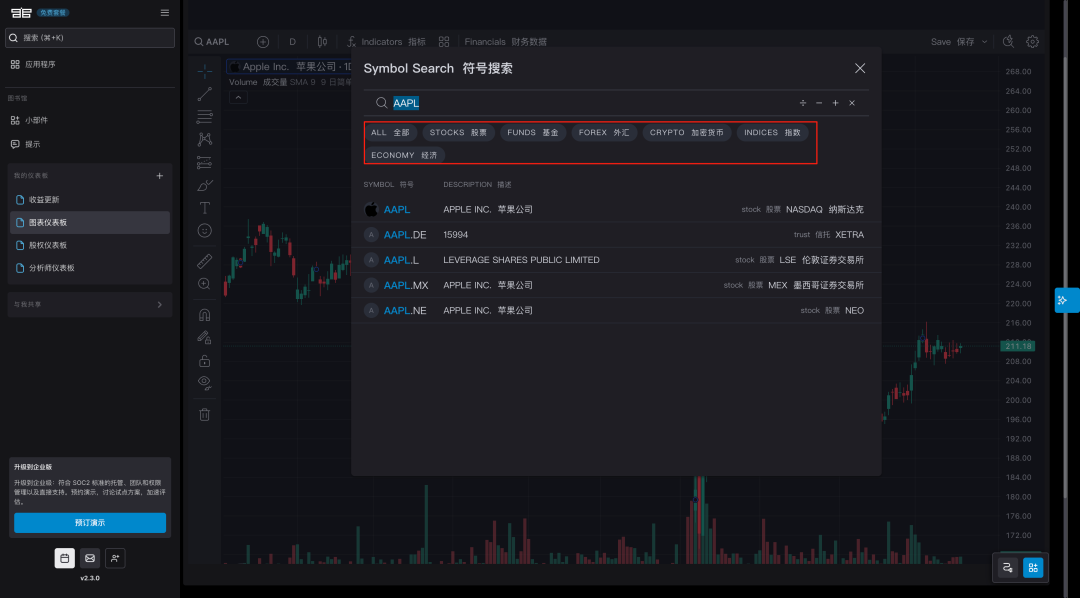Filter results by STOCKS 股票
The image size is (1080, 598).
[458, 132]
